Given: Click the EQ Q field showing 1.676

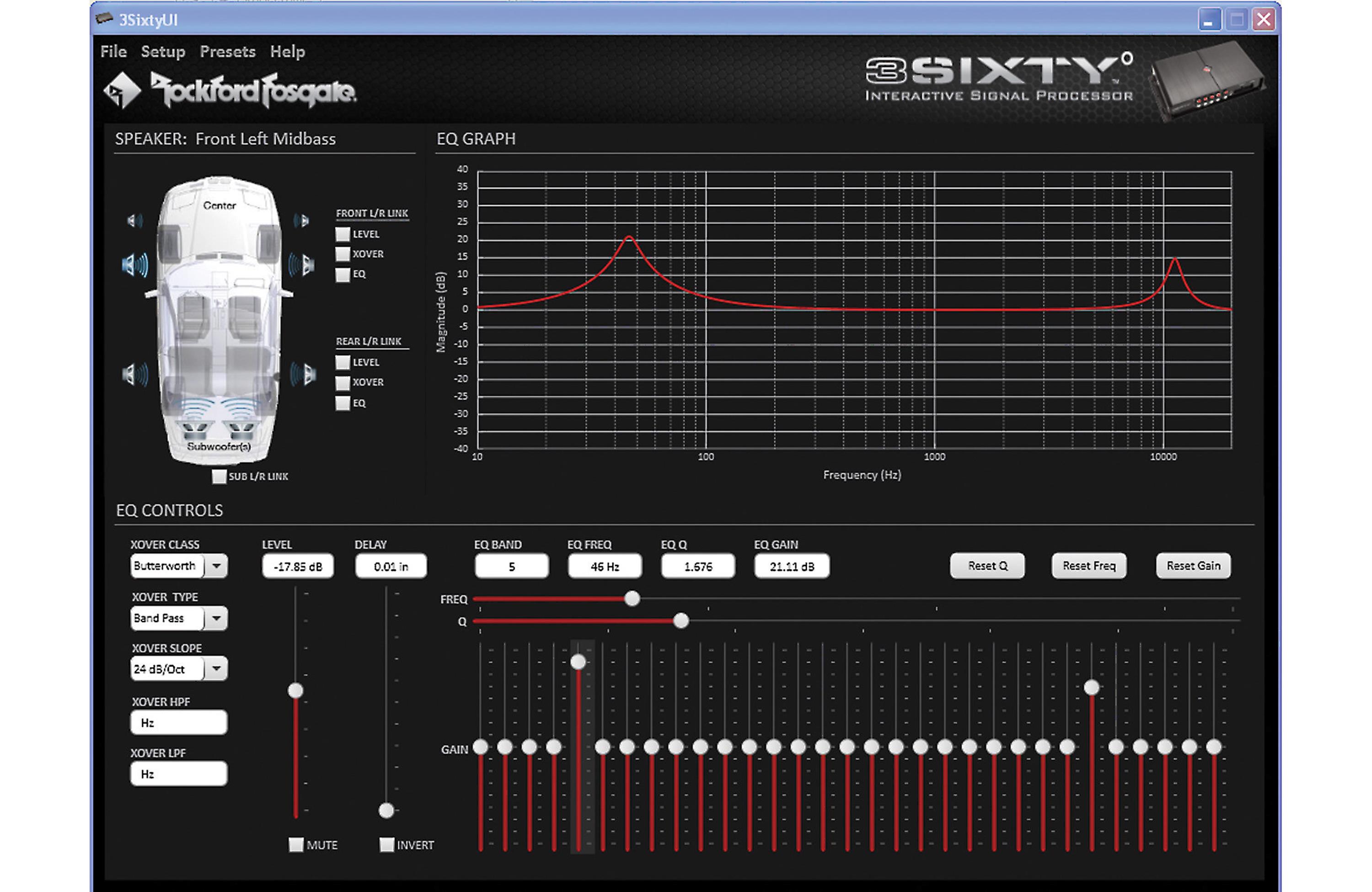Looking at the screenshot, I should pos(698,566).
